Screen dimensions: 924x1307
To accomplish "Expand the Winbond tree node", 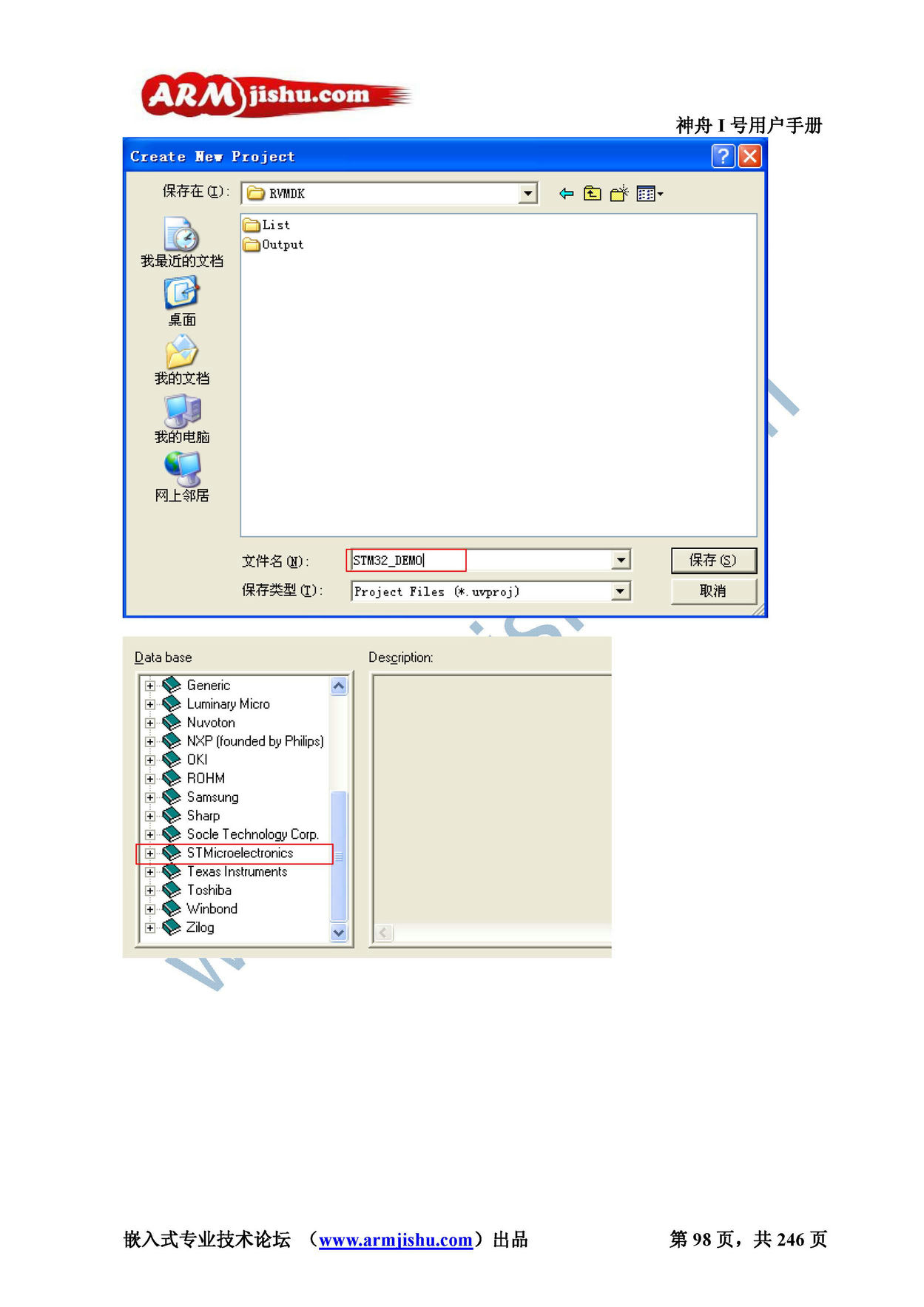I will coord(150,909).
